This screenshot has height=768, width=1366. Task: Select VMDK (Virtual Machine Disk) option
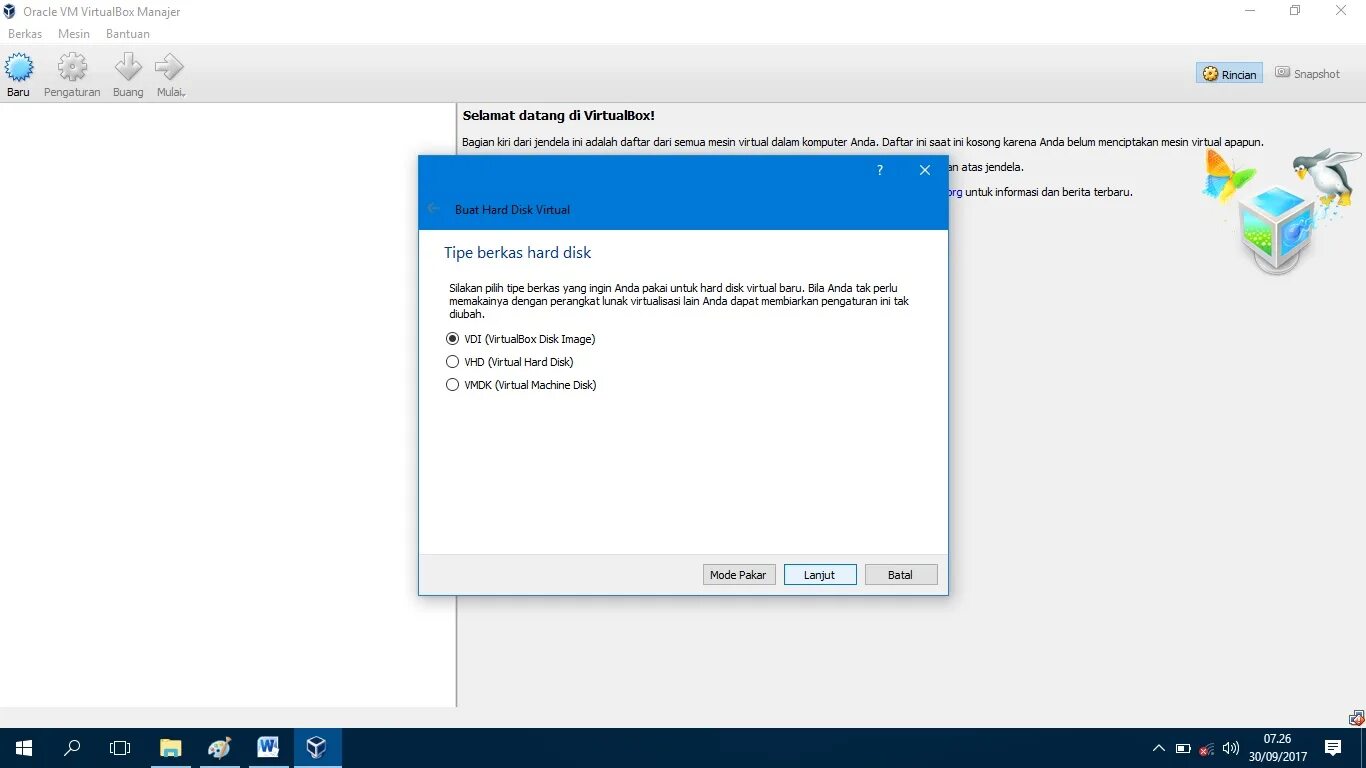(521, 385)
